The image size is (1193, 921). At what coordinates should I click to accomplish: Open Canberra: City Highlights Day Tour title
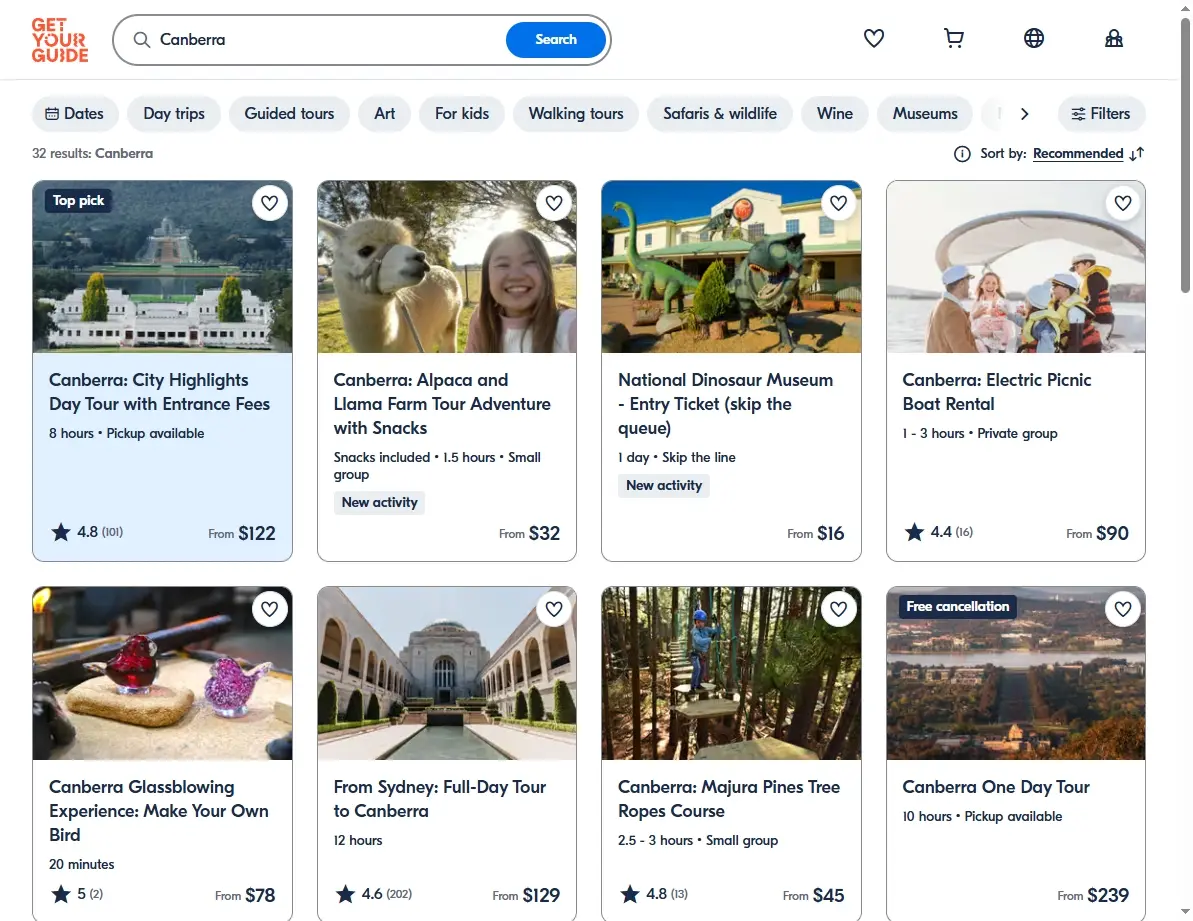point(159,392)
